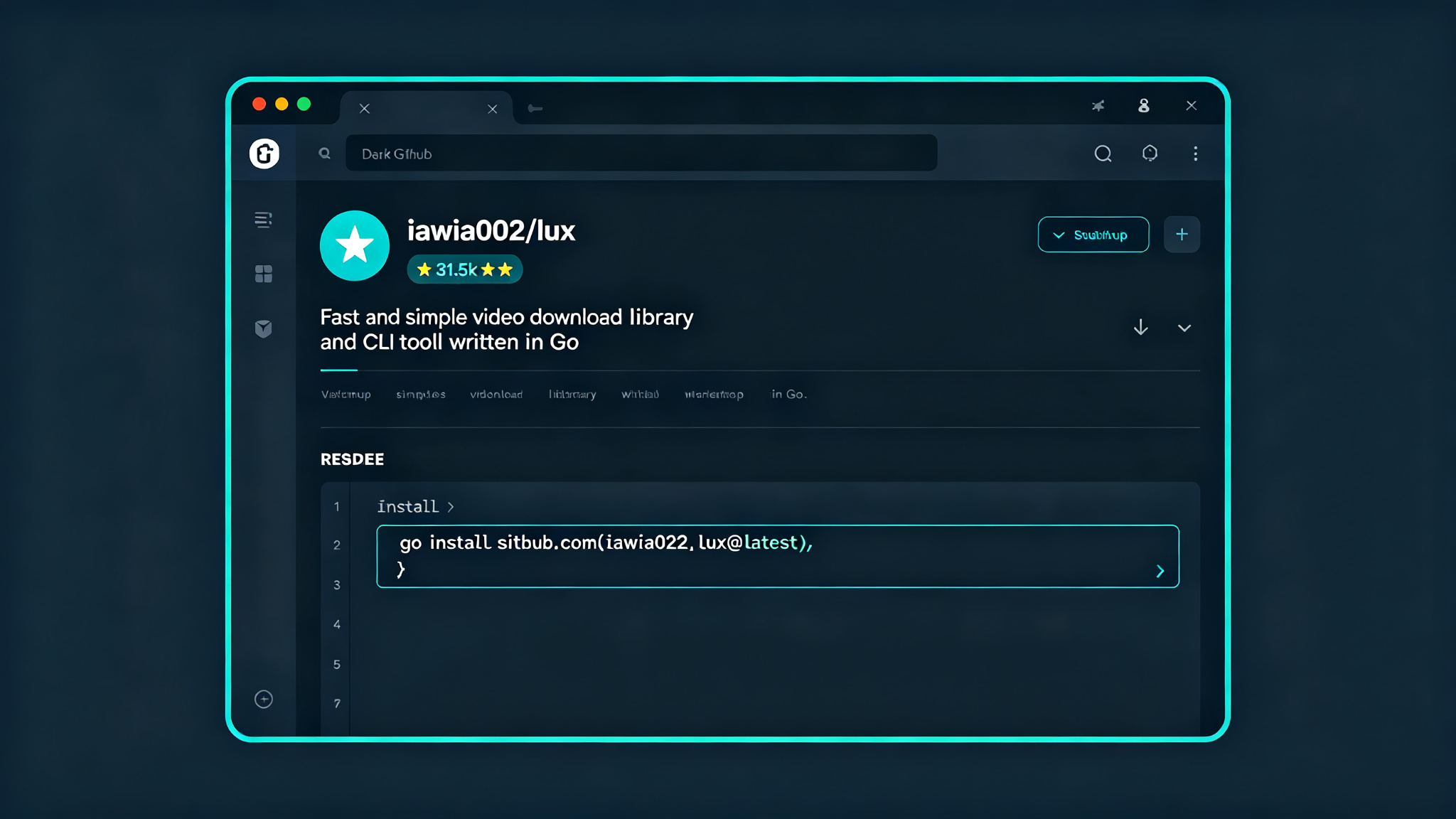This screenshot has width=1456, height=819.
Task: Click the left X on the browser tab
Action: pyautogui.click(x=365, y=109)
